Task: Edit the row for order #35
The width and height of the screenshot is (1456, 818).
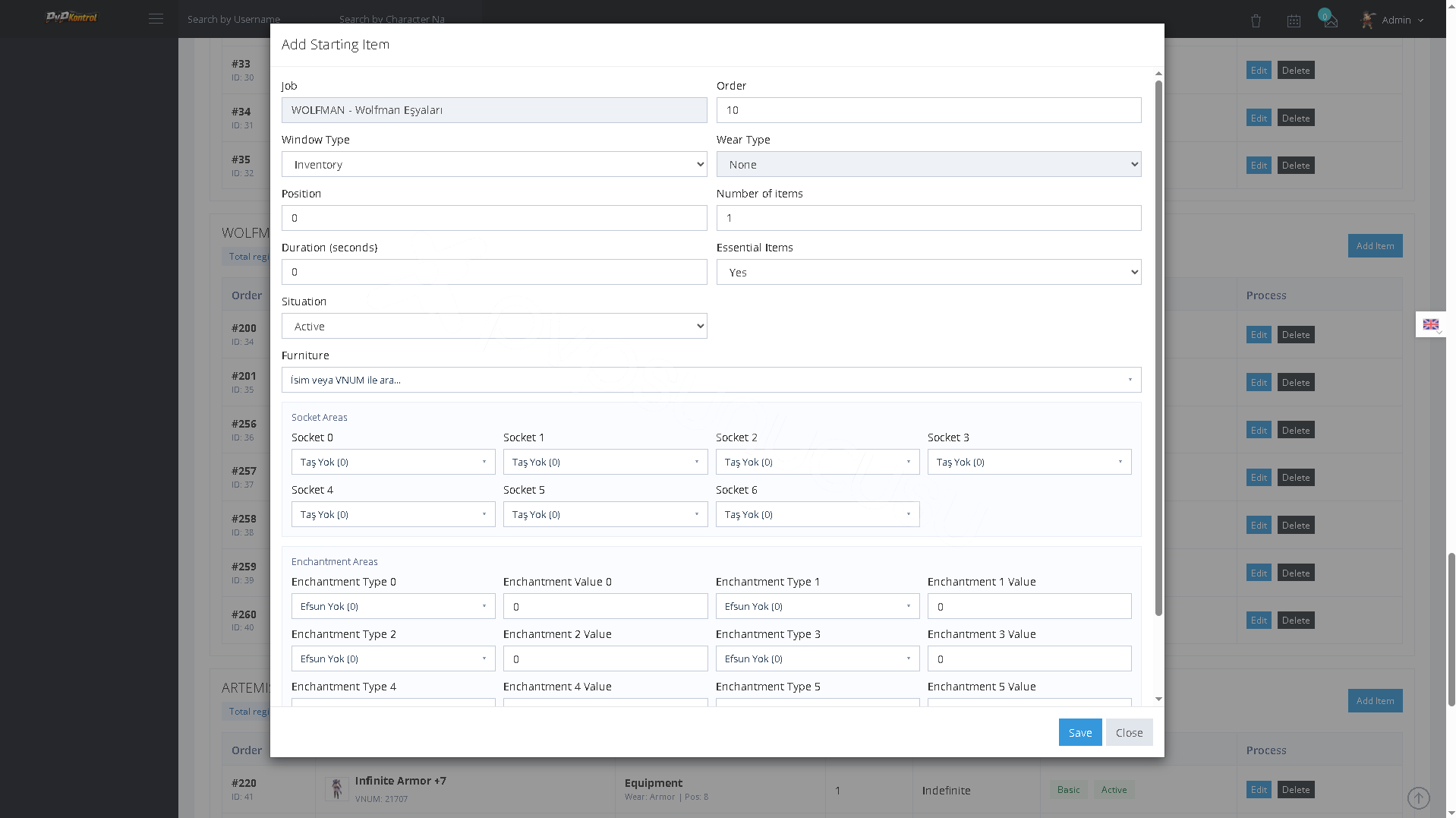Action: pyautogui.click(x=1259, y=166)
